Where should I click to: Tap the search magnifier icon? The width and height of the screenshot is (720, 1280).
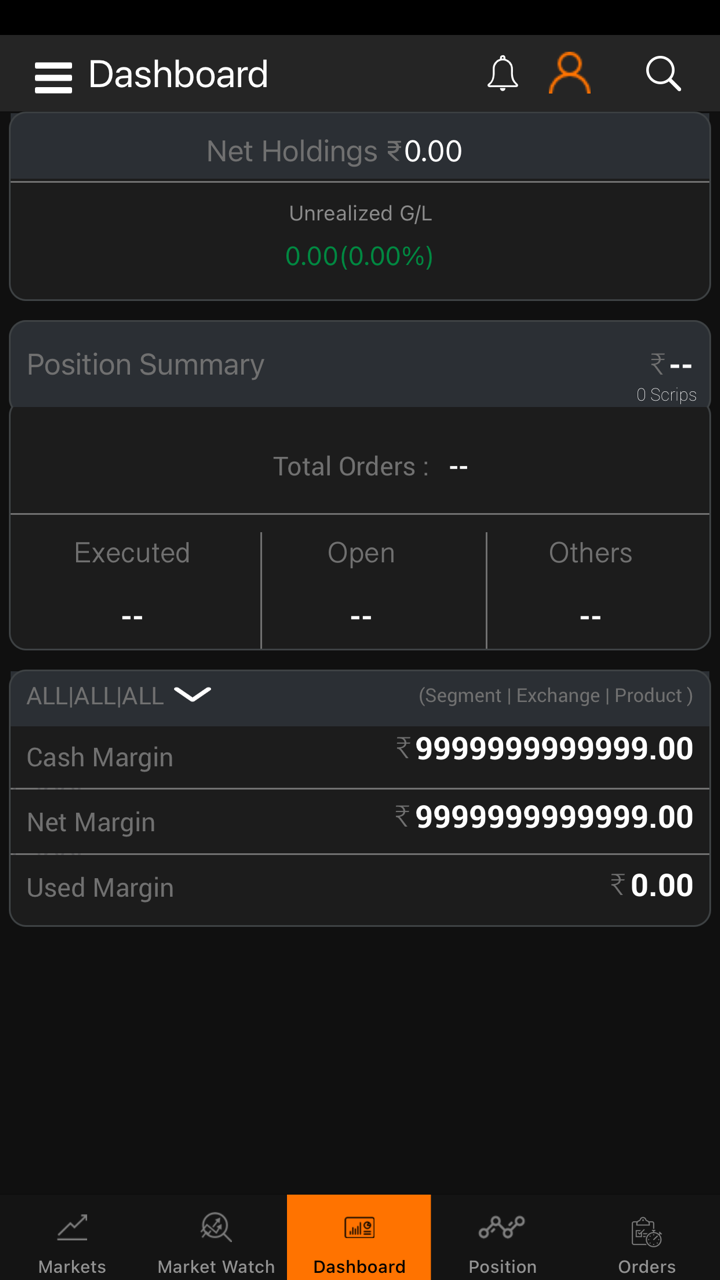663,74
